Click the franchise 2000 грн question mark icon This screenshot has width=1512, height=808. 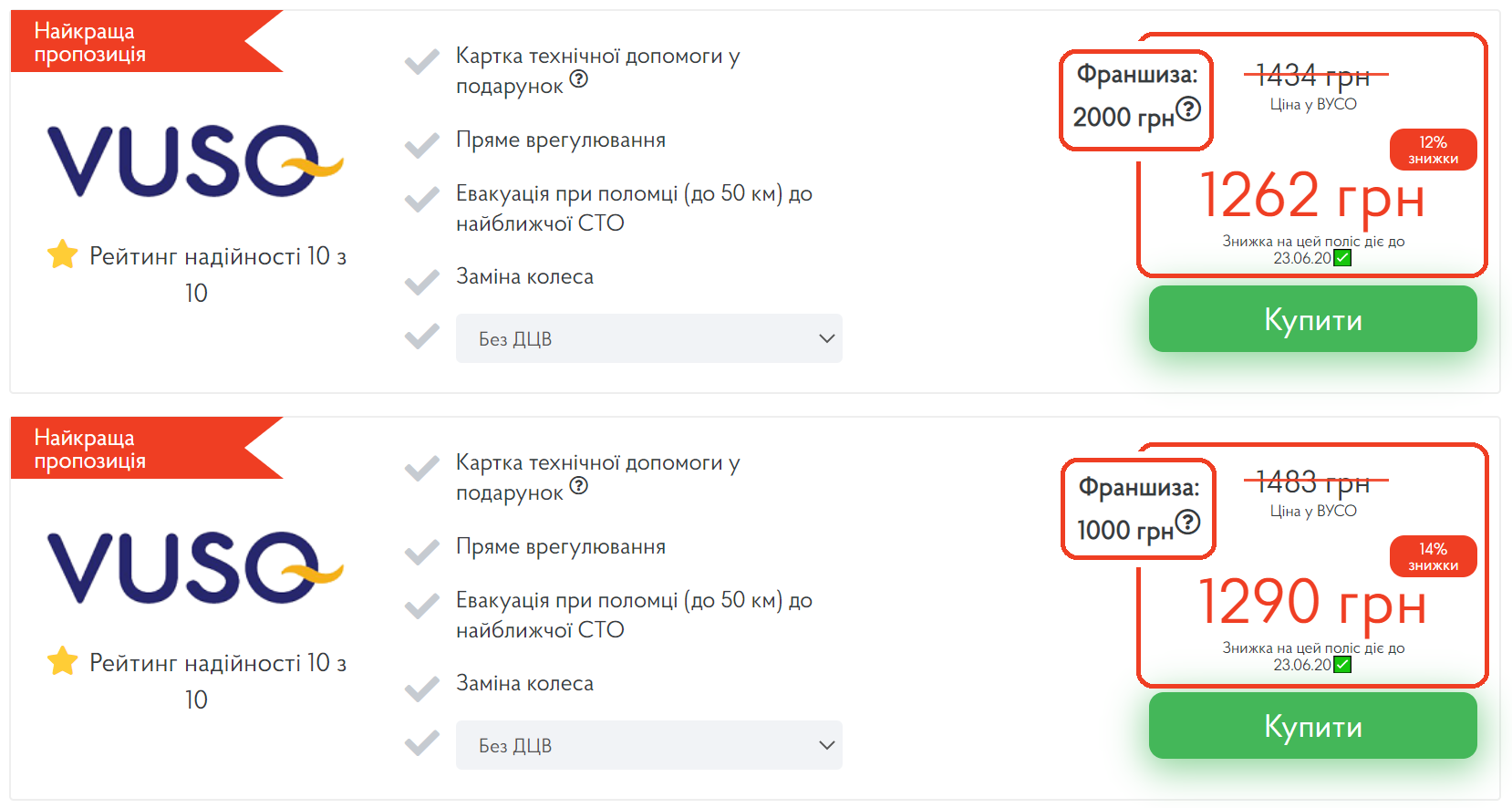(1187, 111)
